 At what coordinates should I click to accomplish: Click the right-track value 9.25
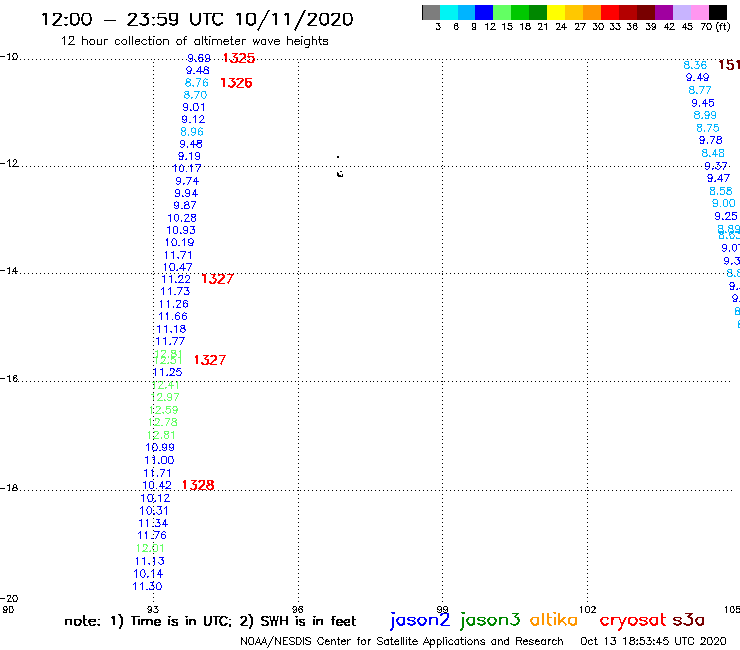coord(725,216)
